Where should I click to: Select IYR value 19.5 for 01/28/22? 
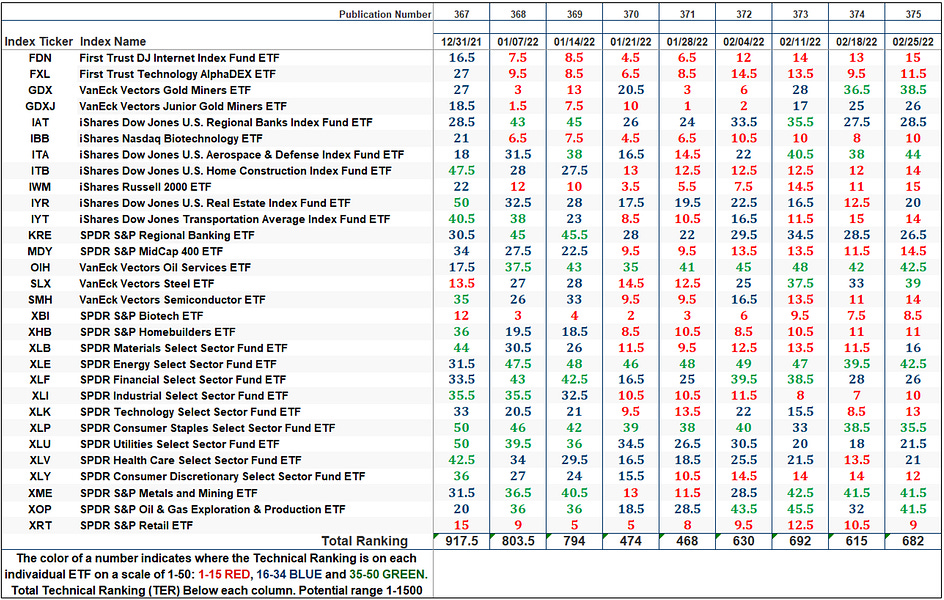click(x=687, y=203)
